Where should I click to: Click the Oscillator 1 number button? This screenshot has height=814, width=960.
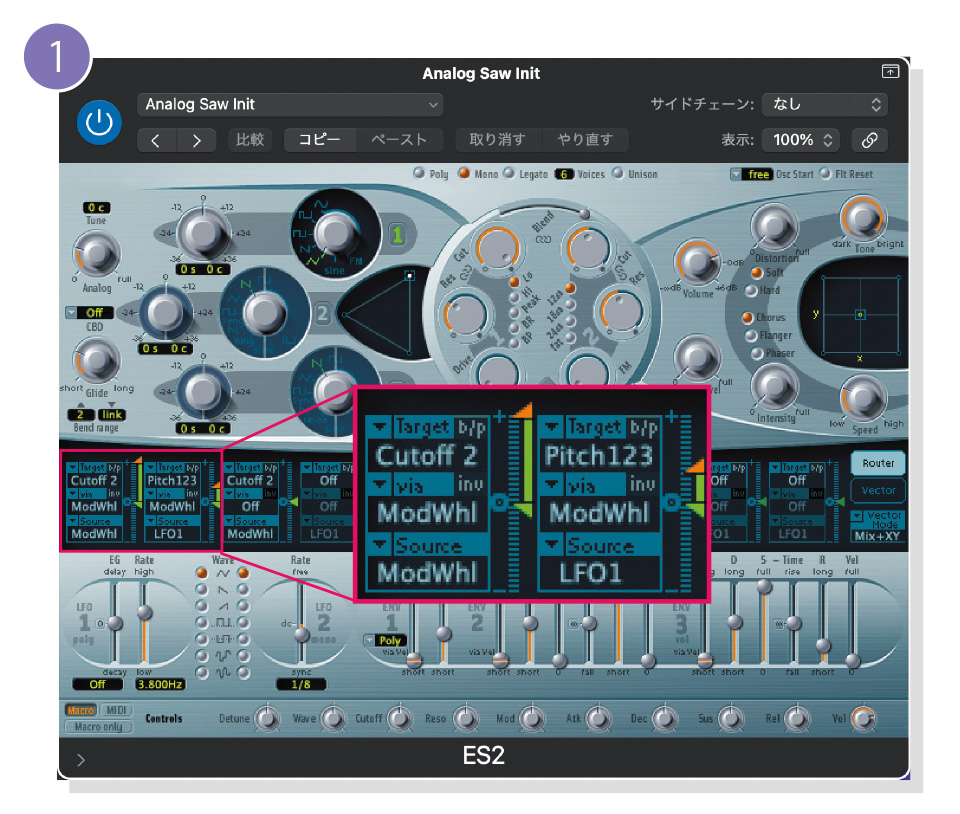tap(397, 234)
